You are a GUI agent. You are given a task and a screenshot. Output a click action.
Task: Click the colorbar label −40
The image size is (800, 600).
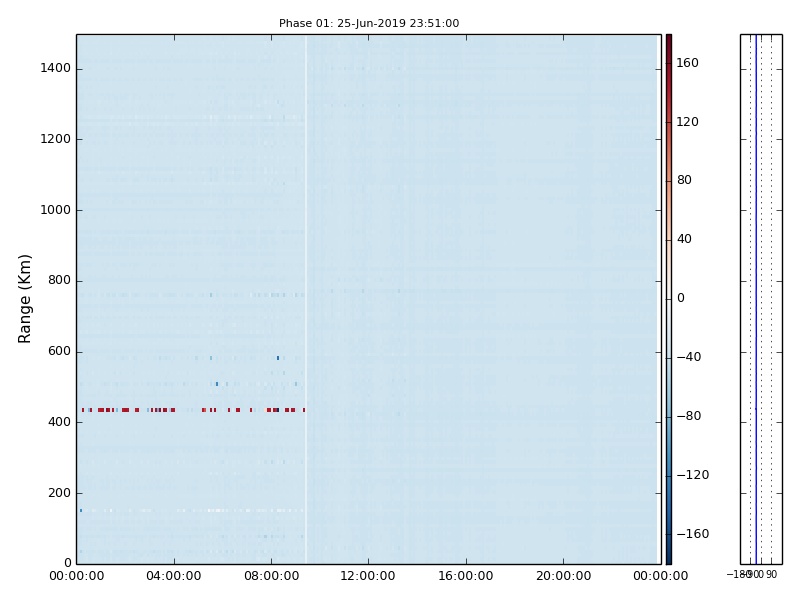tap(689, 357)
